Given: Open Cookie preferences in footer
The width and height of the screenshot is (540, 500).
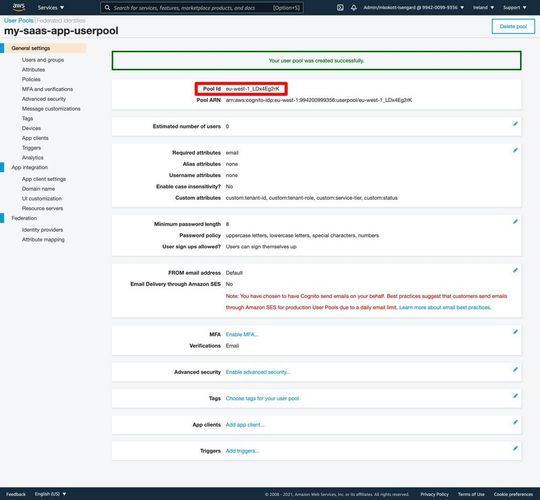Looking at the screenshot, I should click(x=513, y=494).
